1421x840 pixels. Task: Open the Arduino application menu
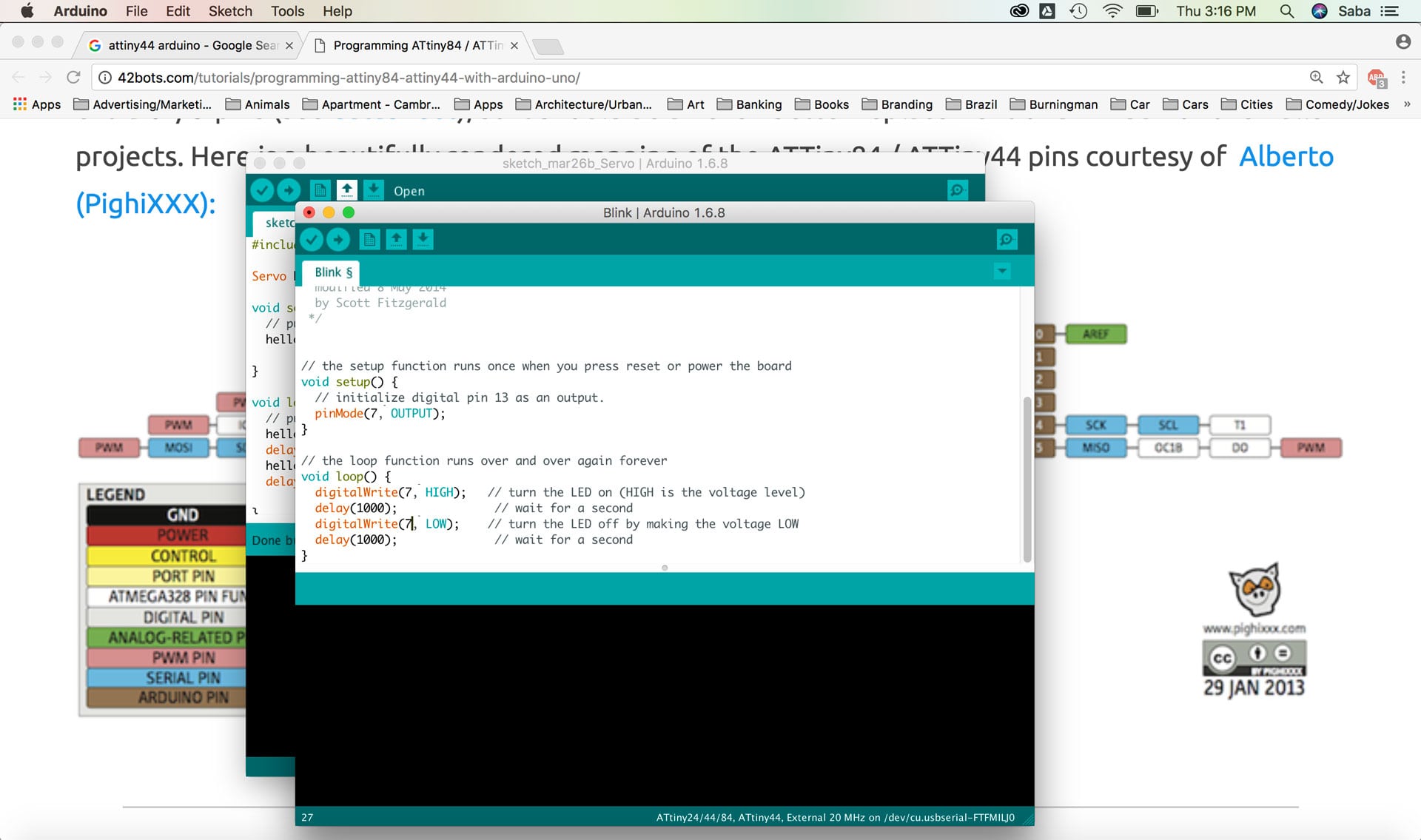pos(80,11)
